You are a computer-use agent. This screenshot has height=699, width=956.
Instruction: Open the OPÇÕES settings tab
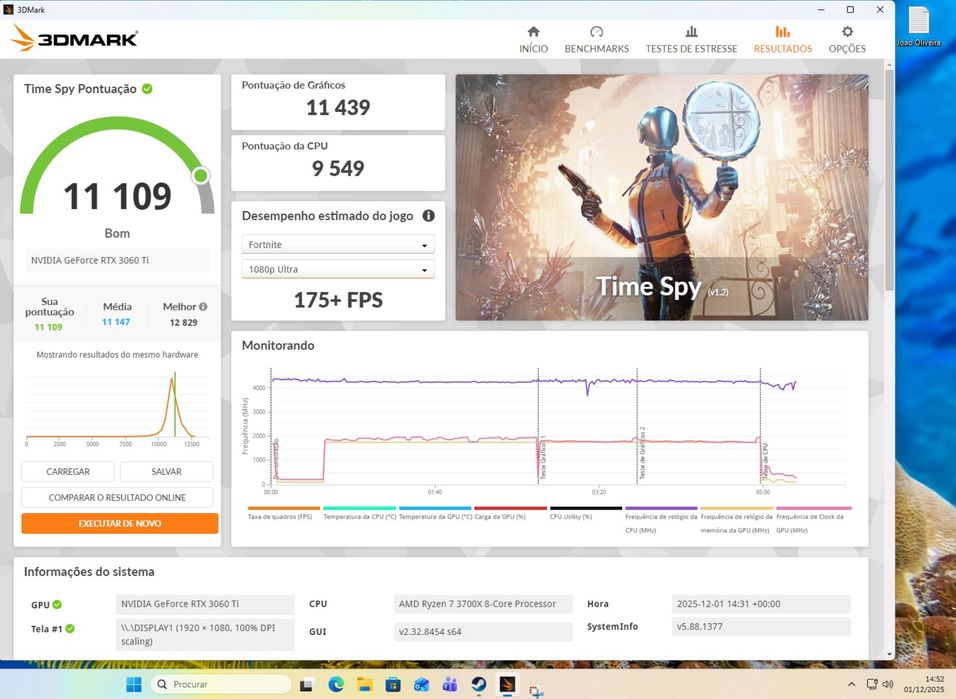[847, 40]
